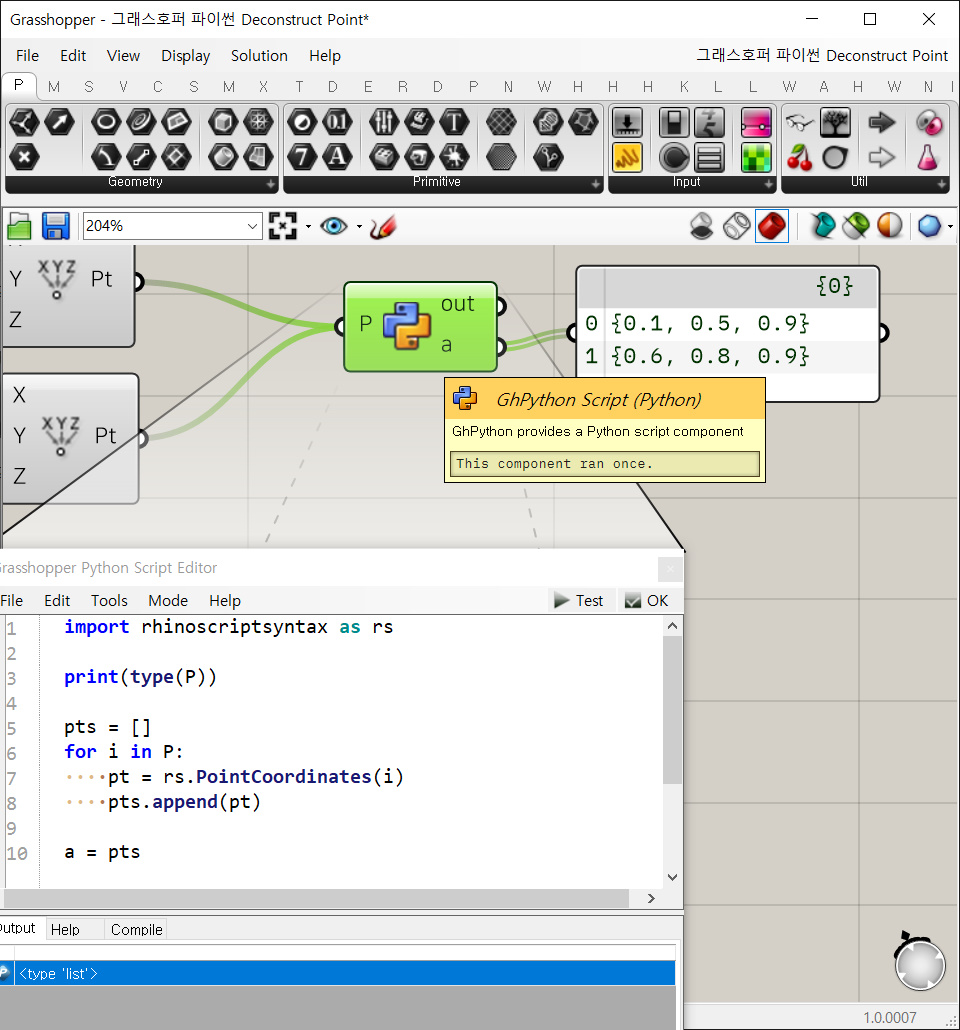Expand the Primitive panel
This screenshot has height=1030, width=960.
click(595, 185)
